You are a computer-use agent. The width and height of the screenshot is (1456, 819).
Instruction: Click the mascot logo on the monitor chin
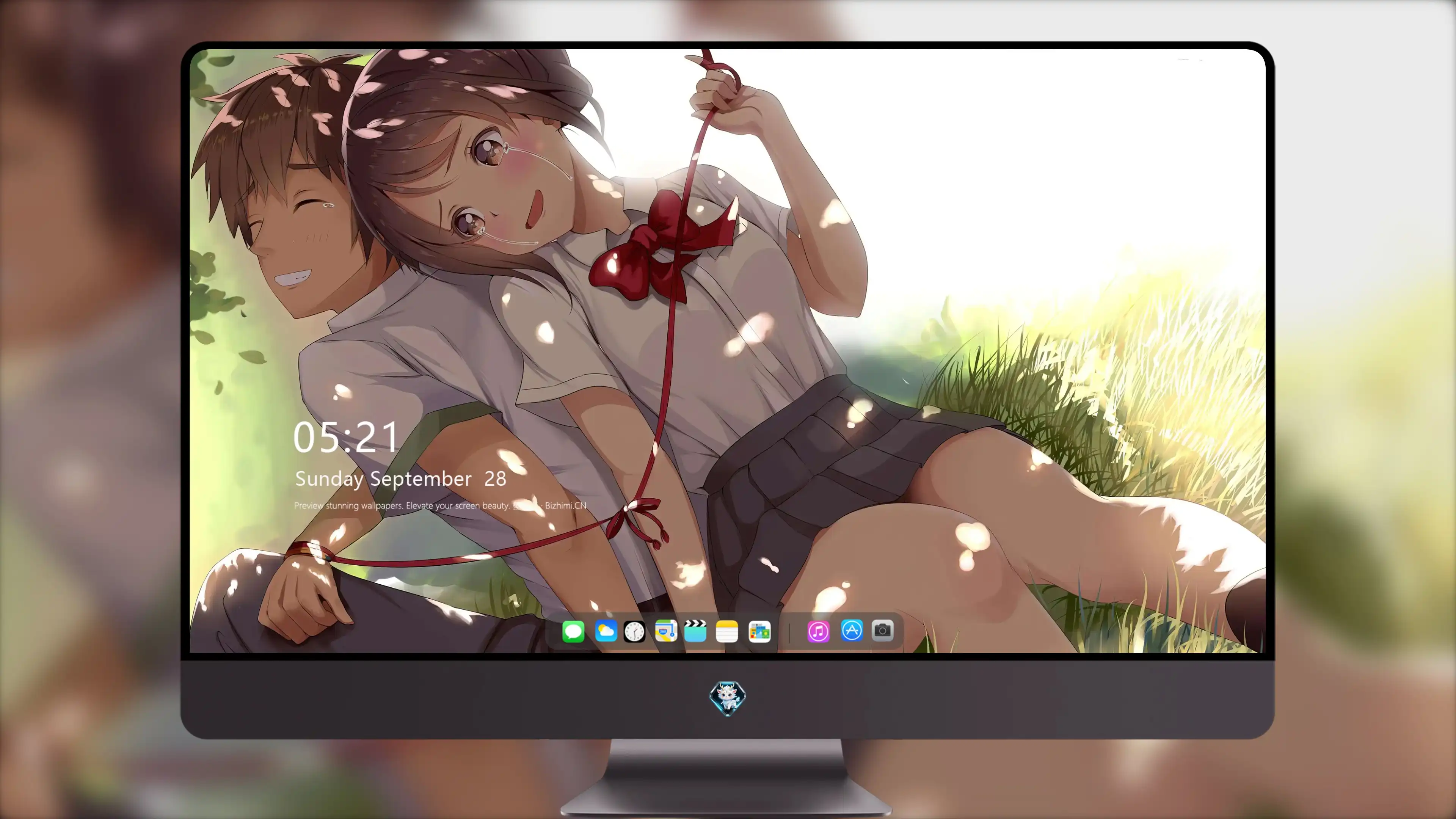coord(728,698)
